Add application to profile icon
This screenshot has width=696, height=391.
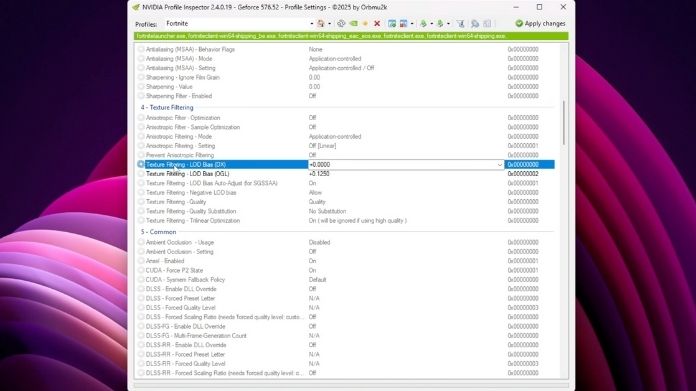point(392,24)
